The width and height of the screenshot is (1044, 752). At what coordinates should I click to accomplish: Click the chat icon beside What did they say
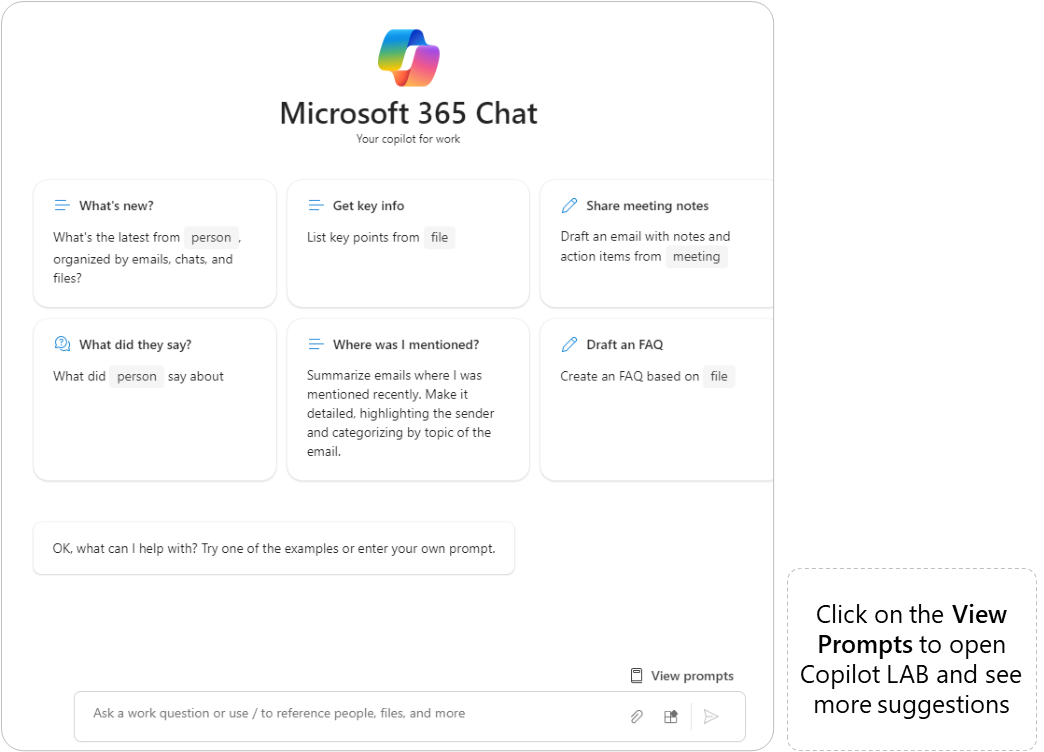(x=62, y=345)
